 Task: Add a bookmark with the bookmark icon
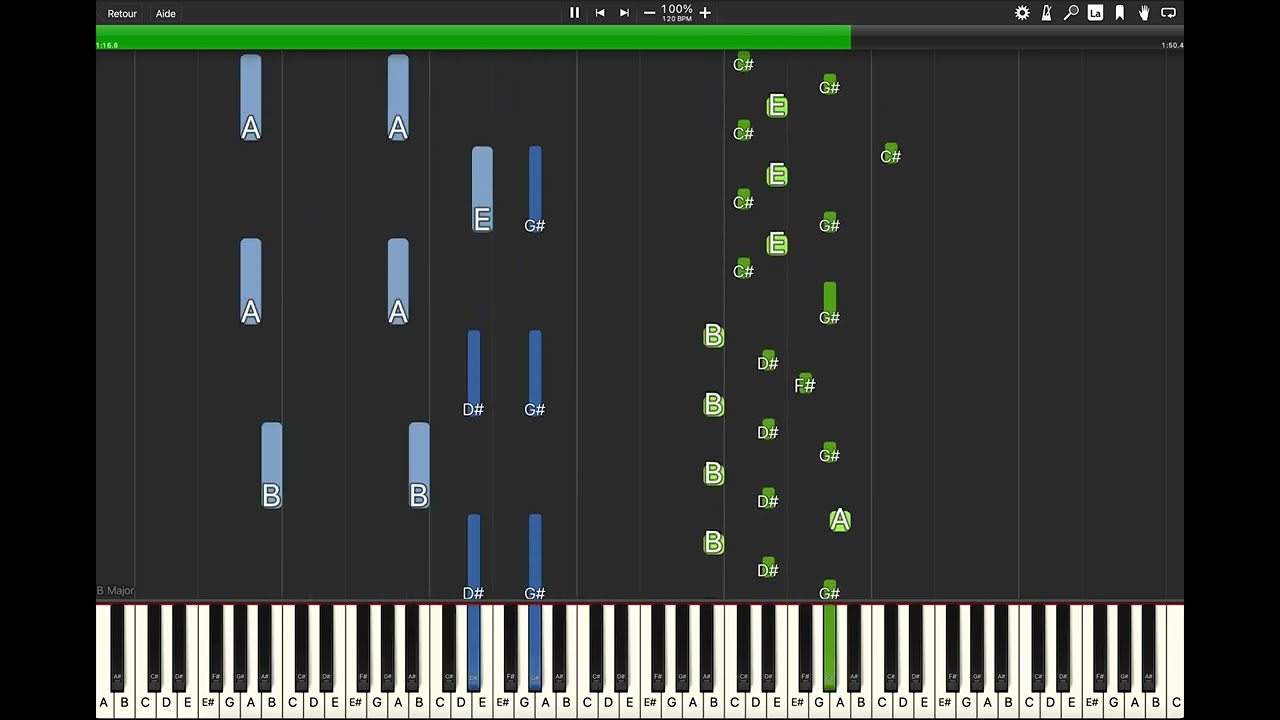coord(1120,13)
